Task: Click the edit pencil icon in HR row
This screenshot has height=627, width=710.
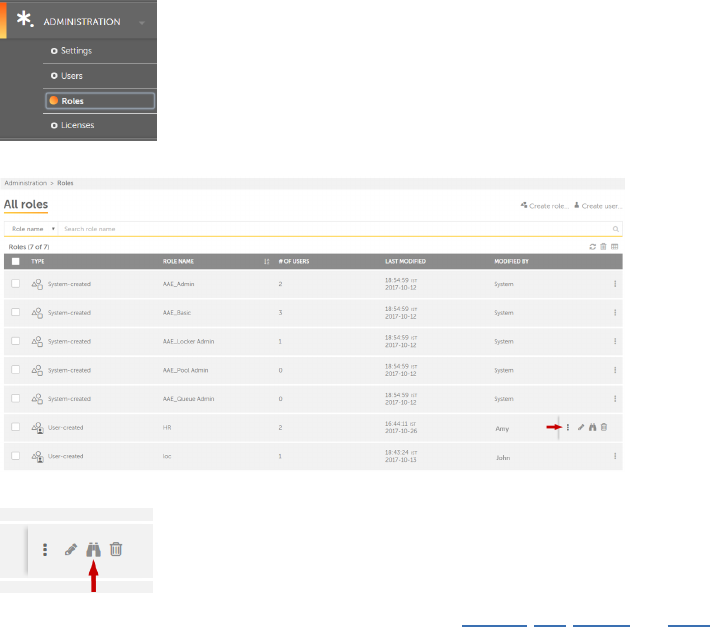Action: click(581, 427)
